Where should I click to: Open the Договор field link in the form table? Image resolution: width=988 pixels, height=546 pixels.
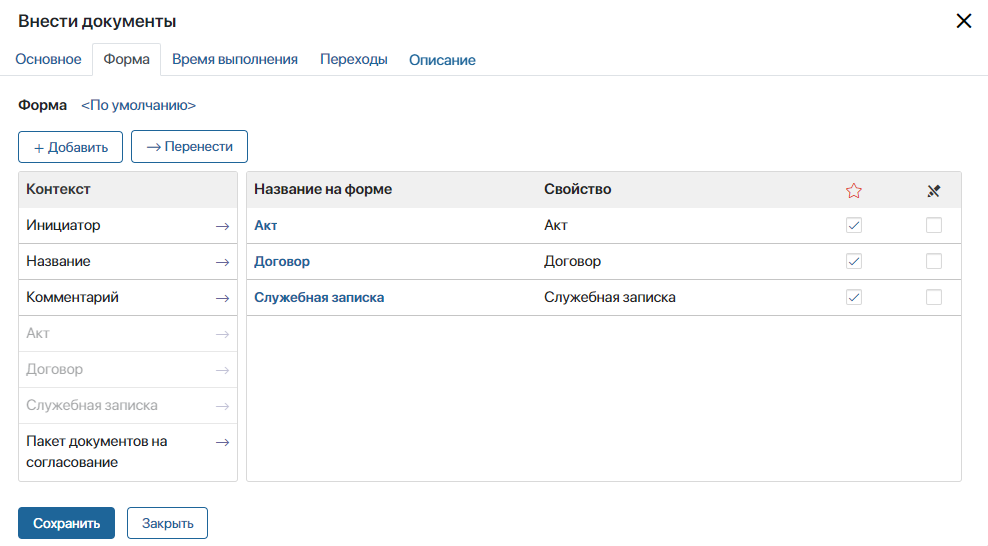[x=282, y=261]
